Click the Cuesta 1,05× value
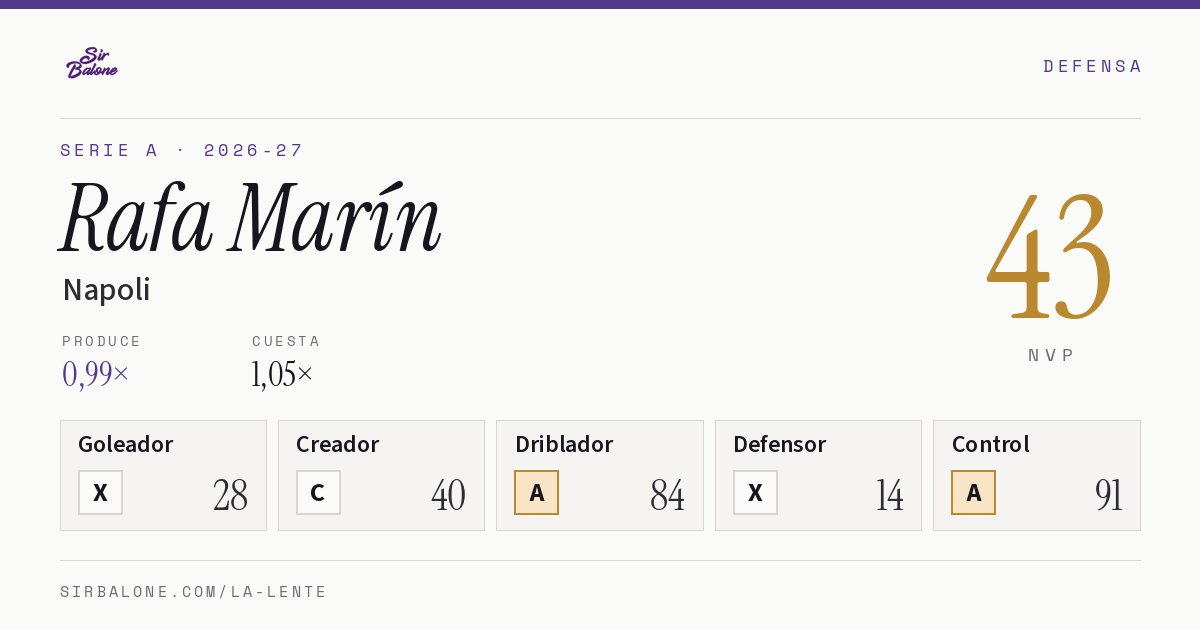 (282, 373)
